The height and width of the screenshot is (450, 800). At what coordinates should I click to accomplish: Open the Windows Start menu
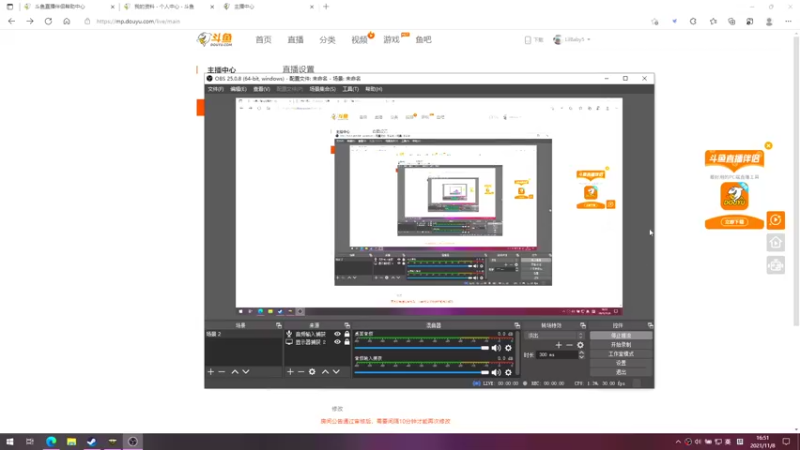10,442
